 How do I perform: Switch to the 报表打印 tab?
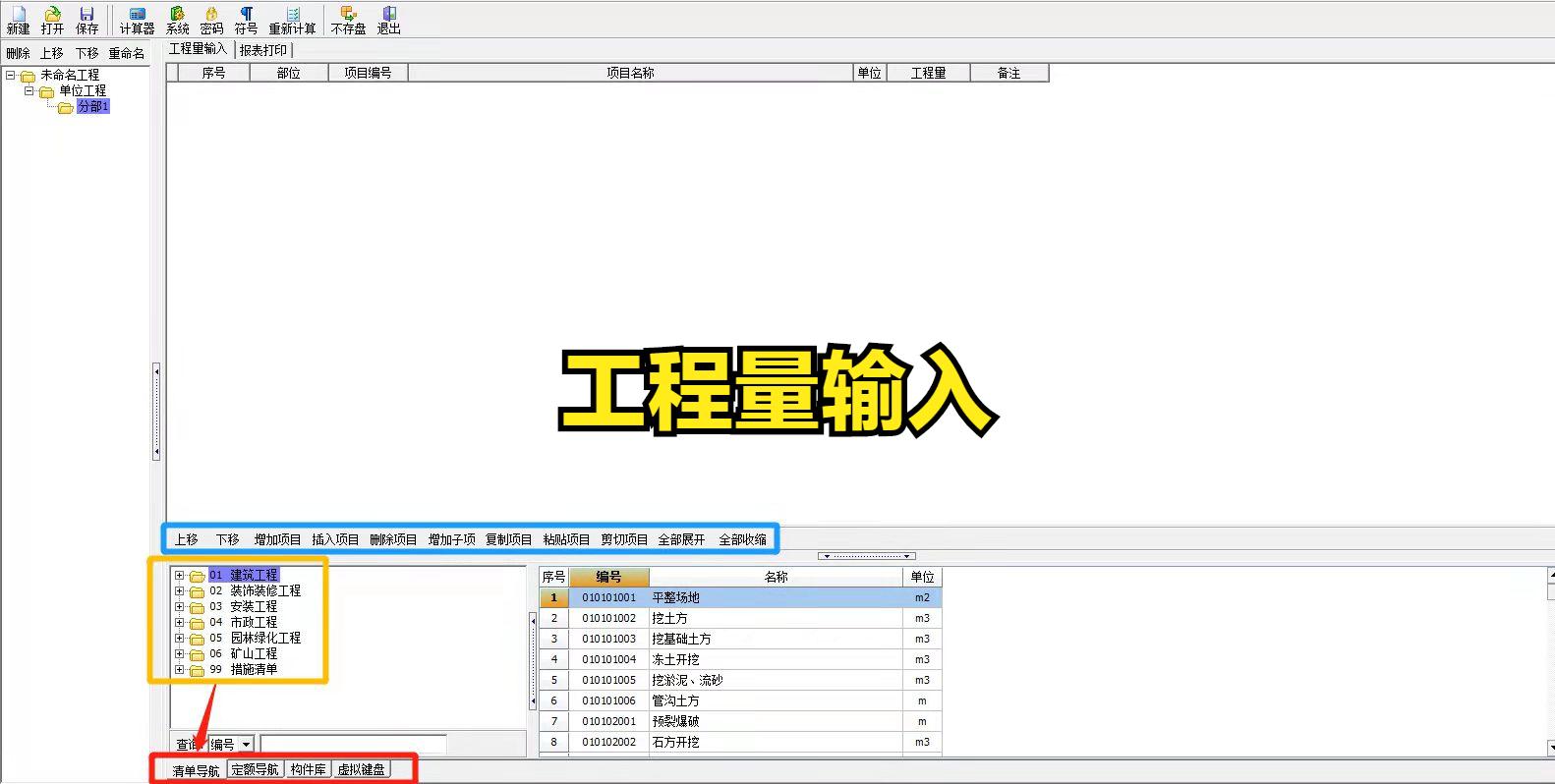click(x=263, y=50)
